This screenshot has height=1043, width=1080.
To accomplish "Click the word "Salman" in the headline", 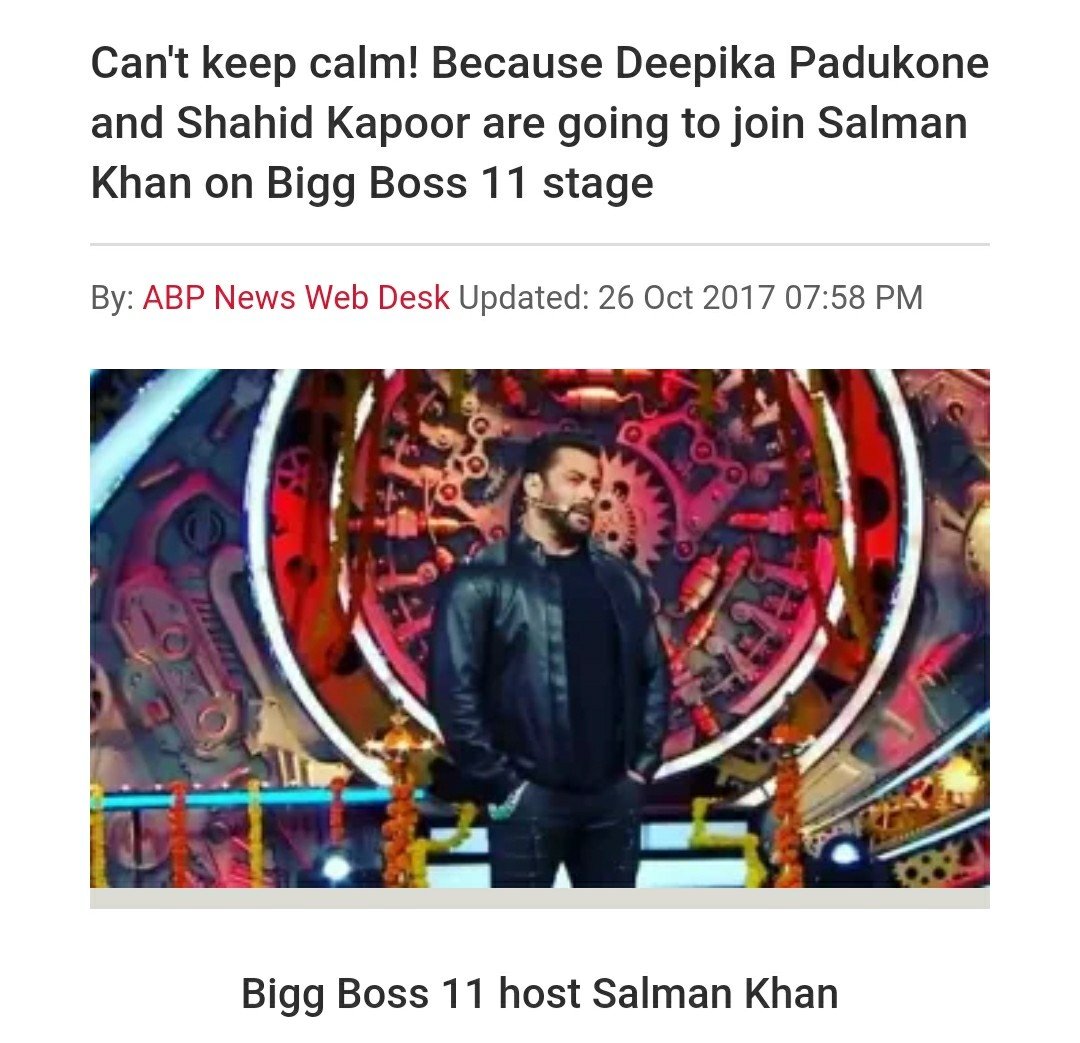I will tap(892, 124).
